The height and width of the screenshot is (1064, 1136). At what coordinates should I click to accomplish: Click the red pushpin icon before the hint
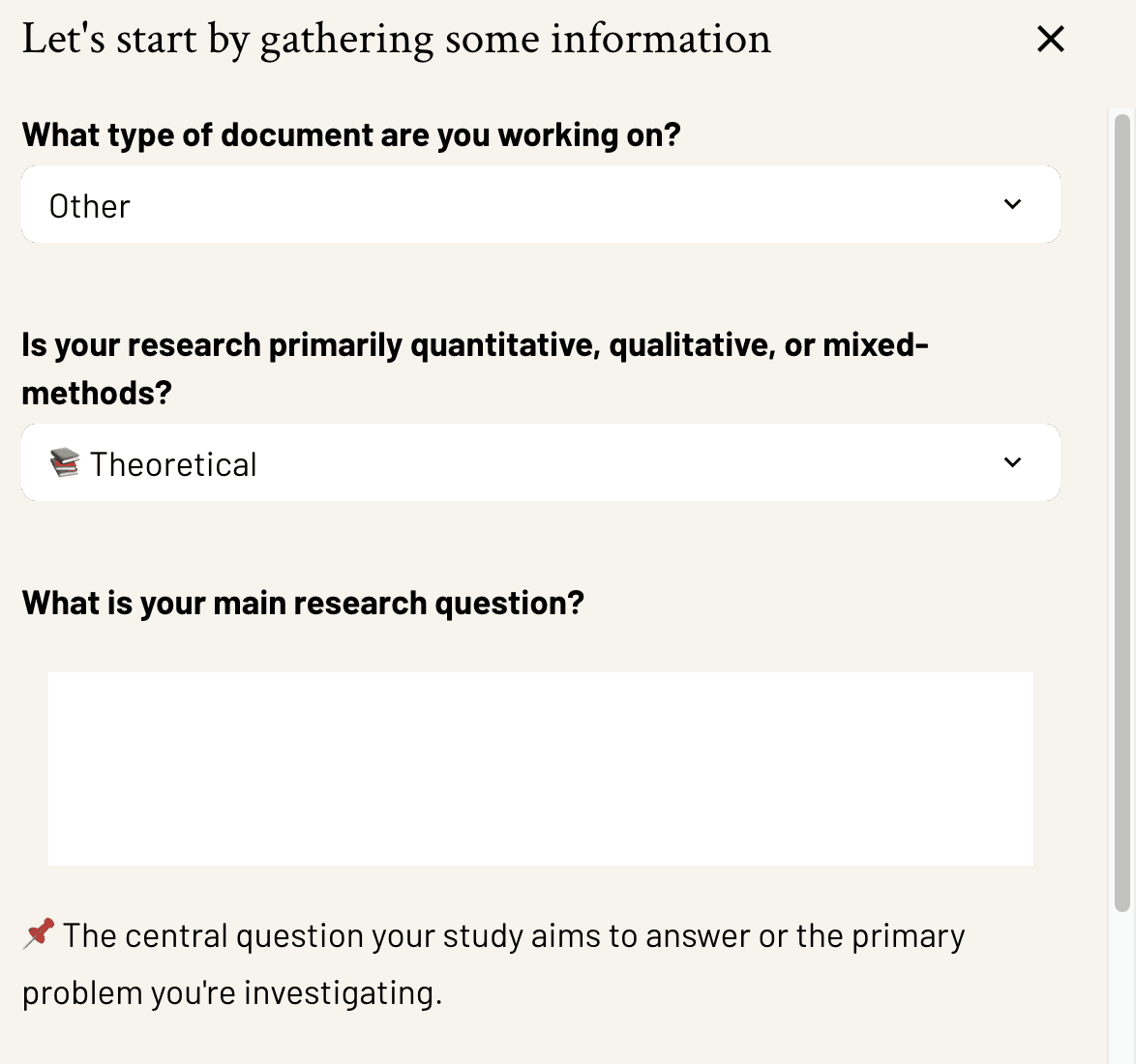tap(39, 934)
